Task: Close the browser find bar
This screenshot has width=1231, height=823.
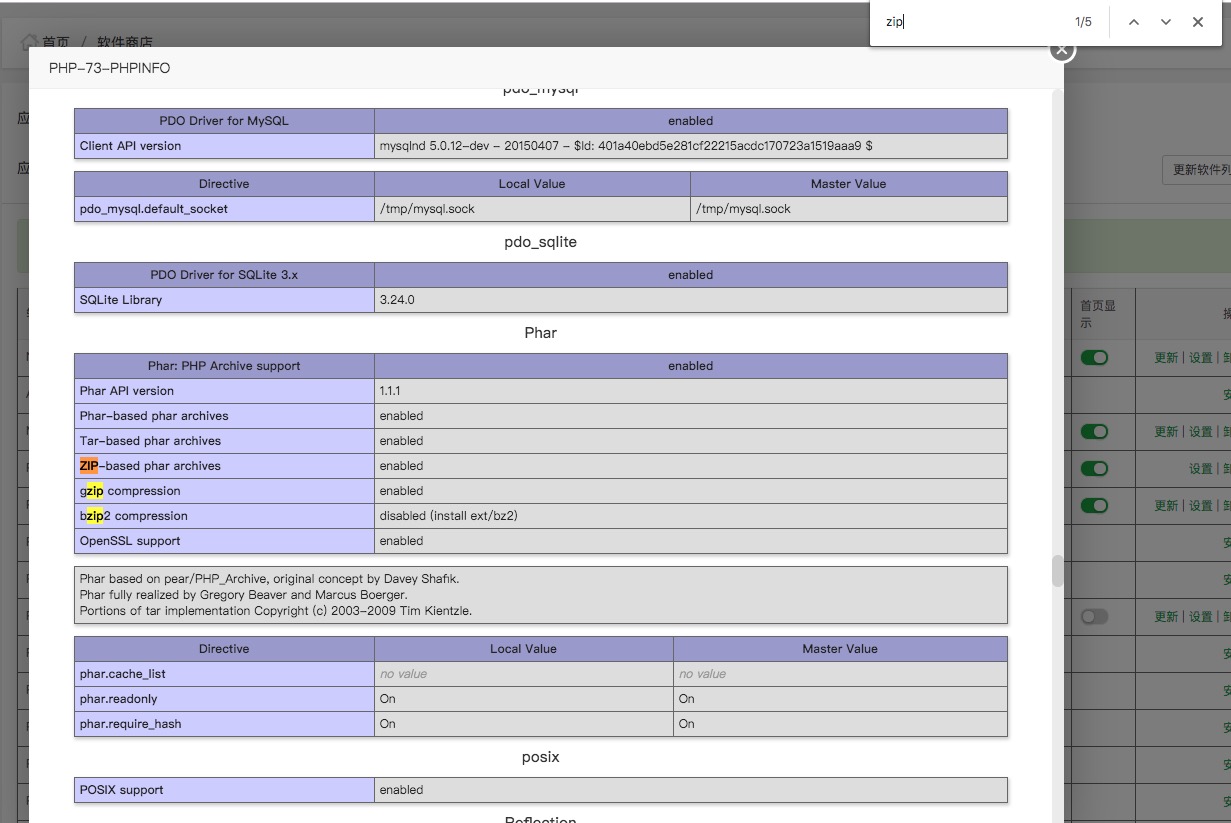Action: (x=1198, y=22)
